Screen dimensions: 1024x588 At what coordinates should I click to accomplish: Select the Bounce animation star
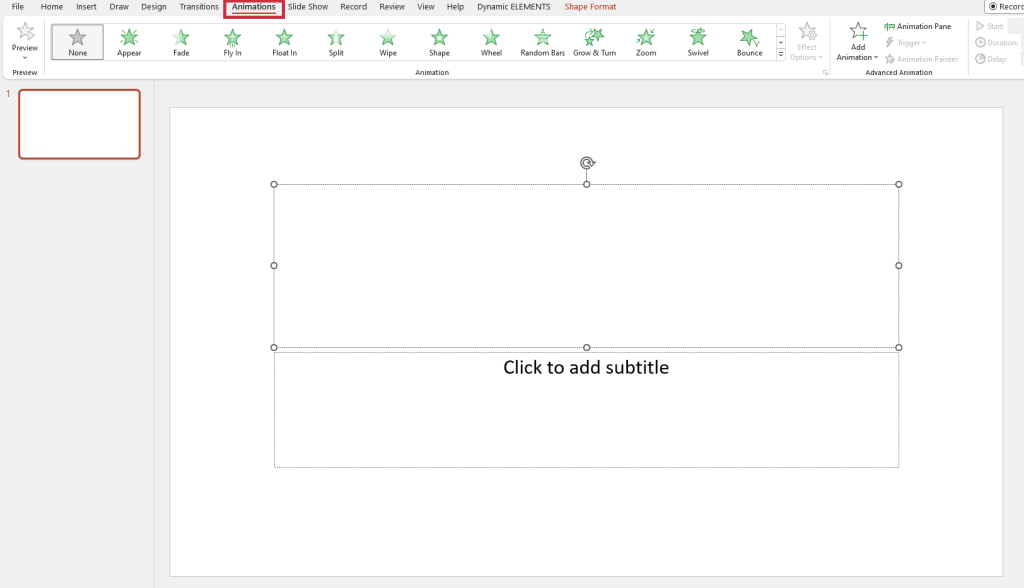(749, 41)
